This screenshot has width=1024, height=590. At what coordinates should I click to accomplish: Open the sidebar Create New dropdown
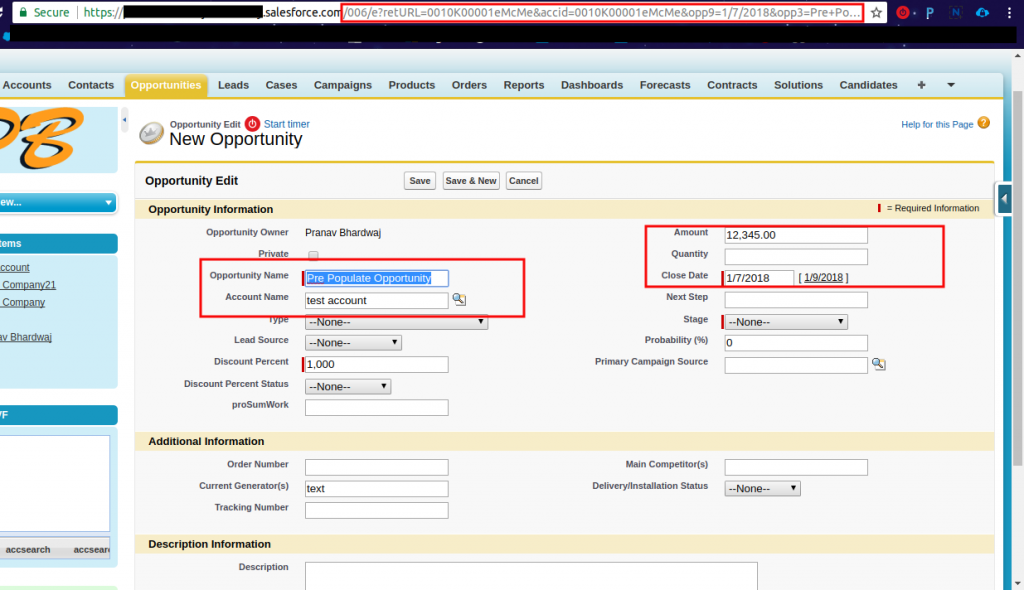(58, 203)
